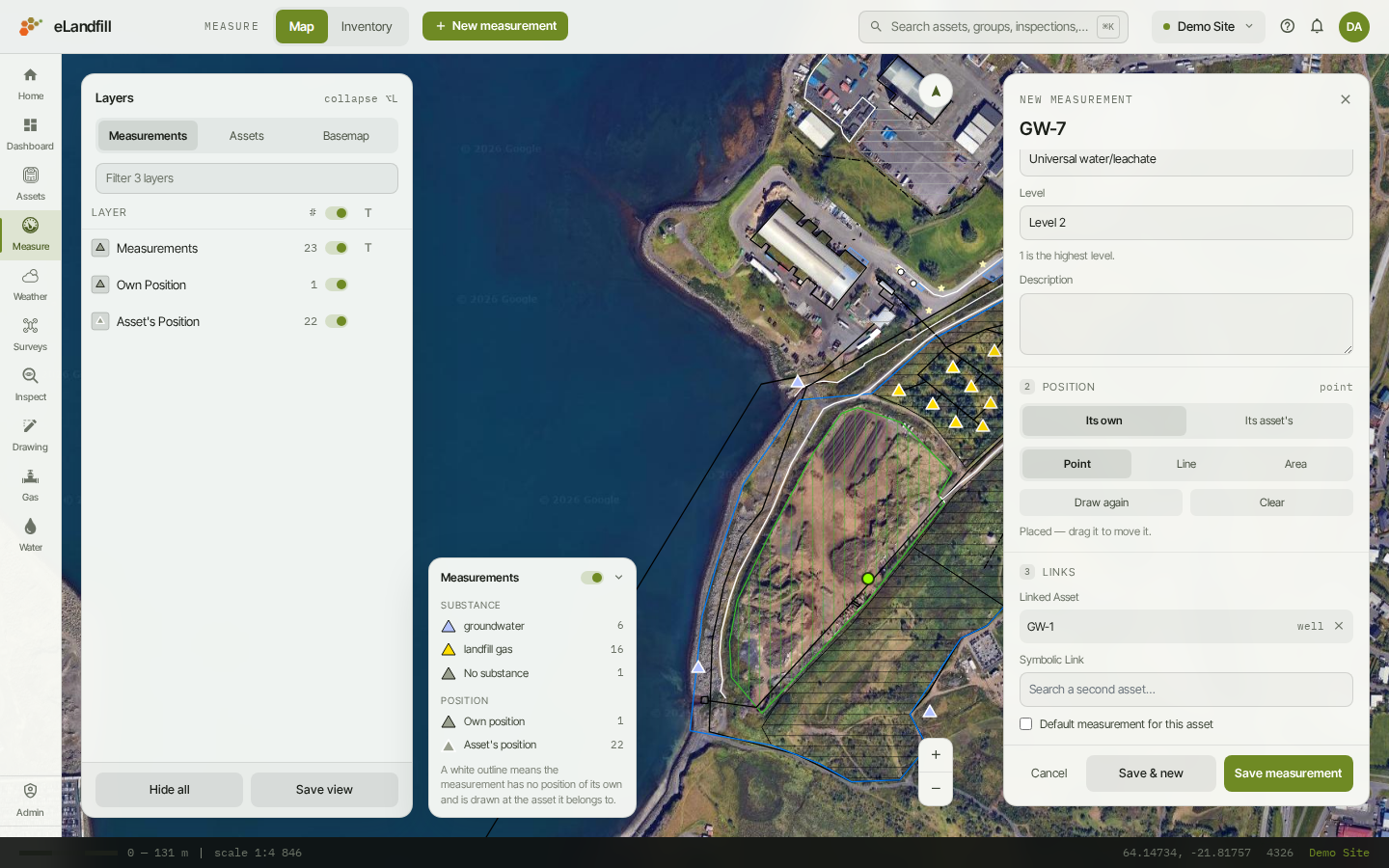Viewport: 1389px width, 868px height.
Task: Click the Draw again button
Action: point(1101,502)
